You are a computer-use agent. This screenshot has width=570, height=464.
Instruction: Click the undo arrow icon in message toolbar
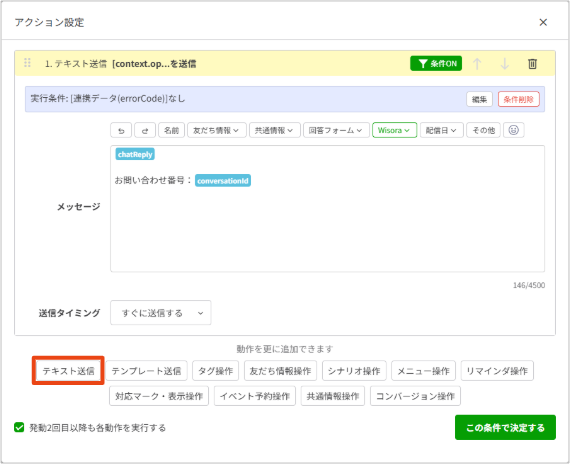click(x=121, y=131)
